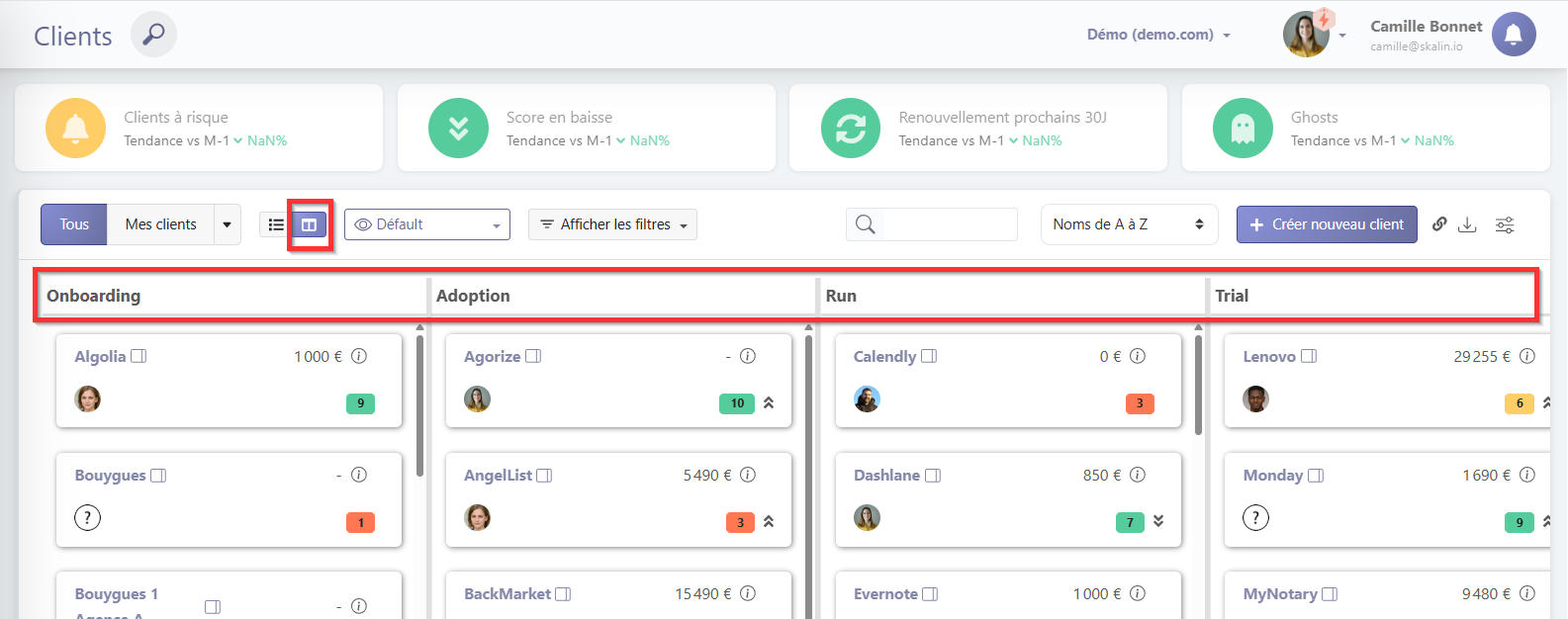Click the Adoption column header

pos(473,296)
